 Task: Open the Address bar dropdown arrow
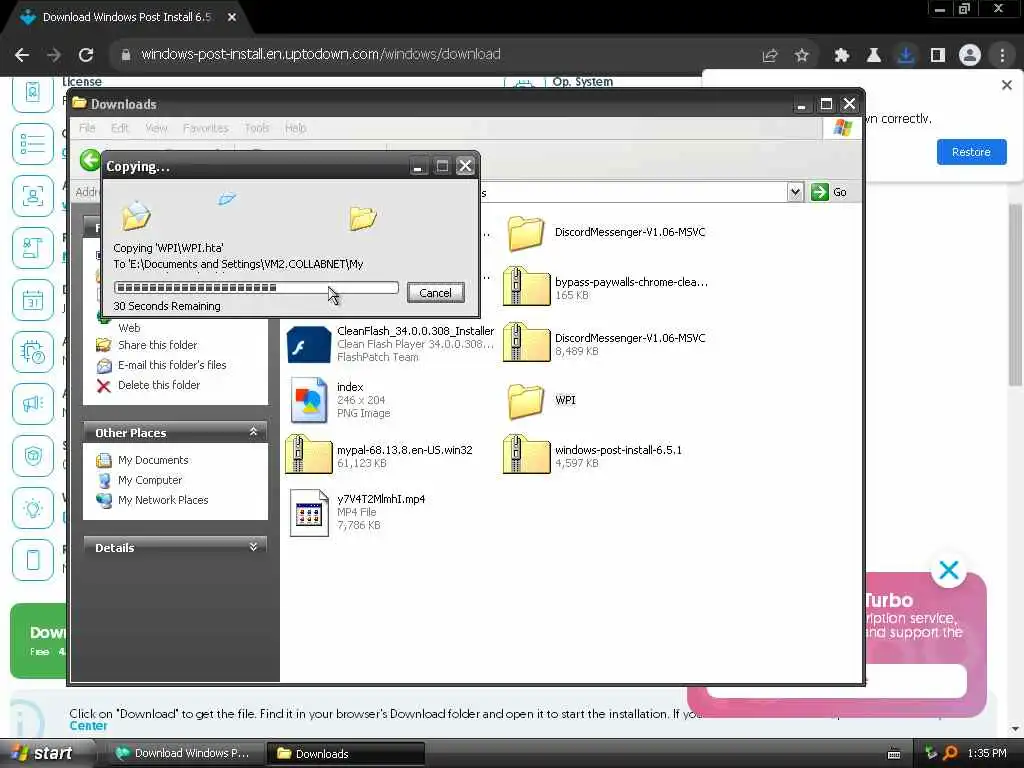point(794,192)
